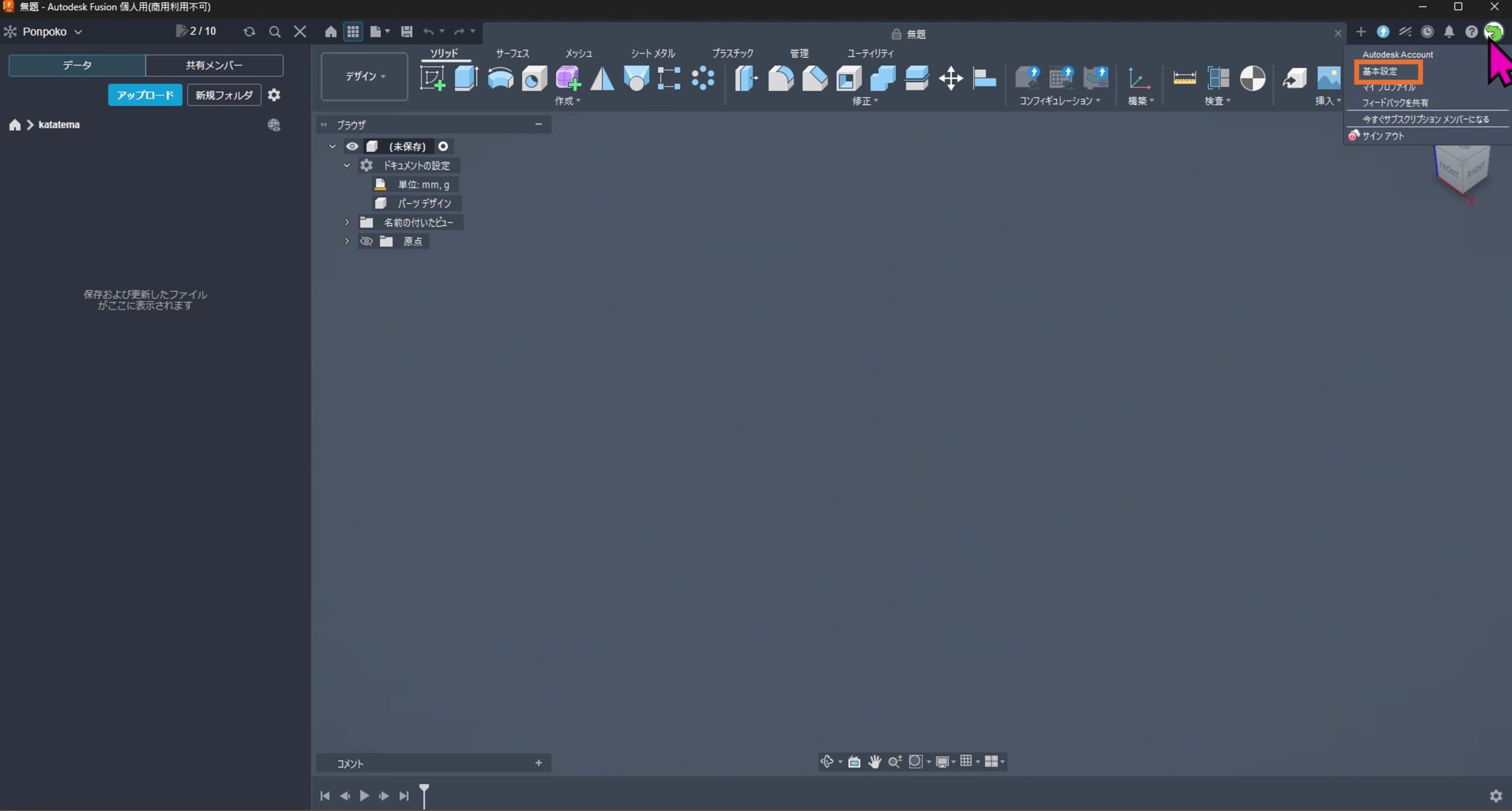Viewport: 1512px width, 811px height.
Task: Click the Create Sketch tool icon
Action: (432, 78)
